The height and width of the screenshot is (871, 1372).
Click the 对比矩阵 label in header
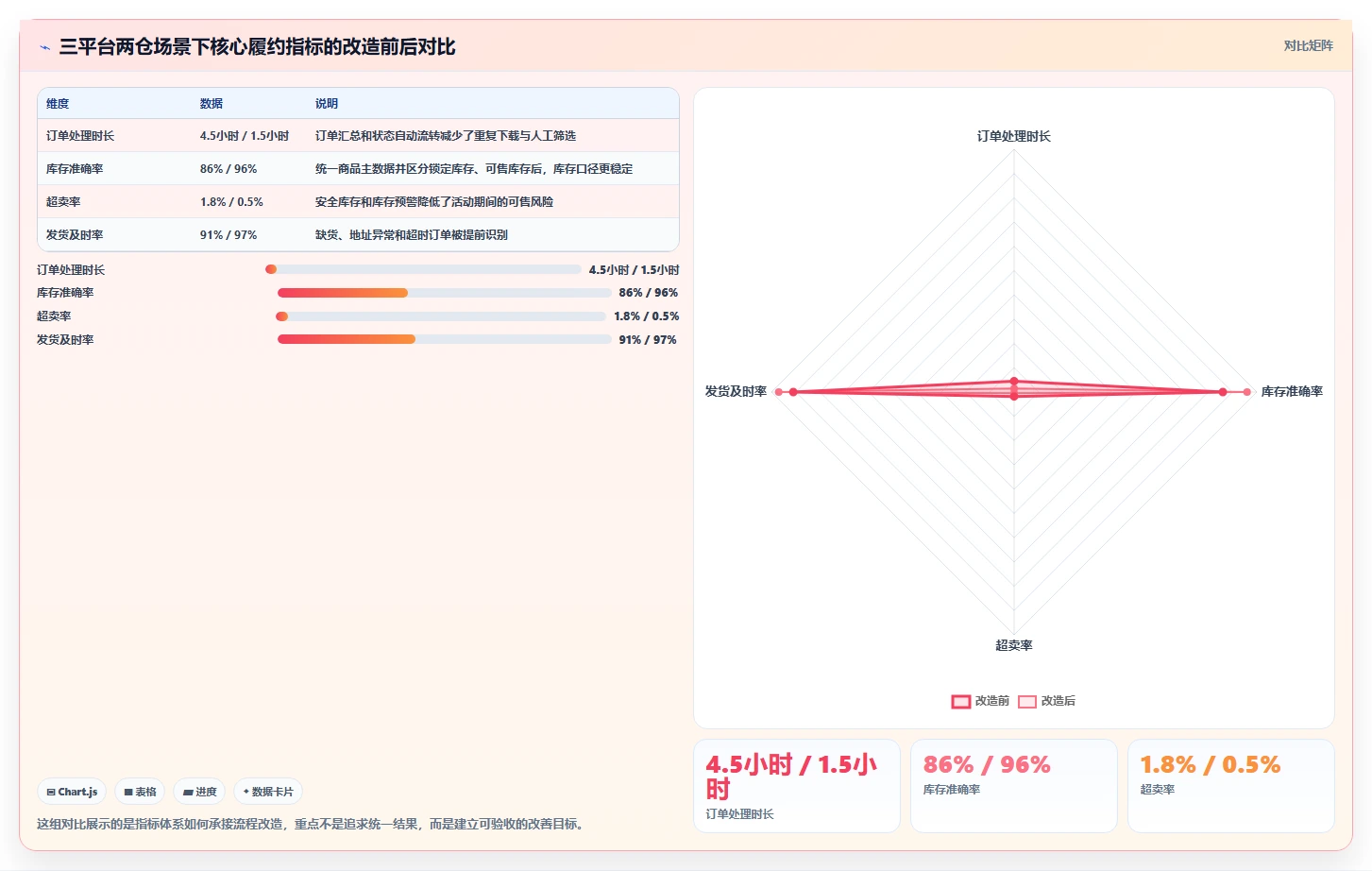1308,45
